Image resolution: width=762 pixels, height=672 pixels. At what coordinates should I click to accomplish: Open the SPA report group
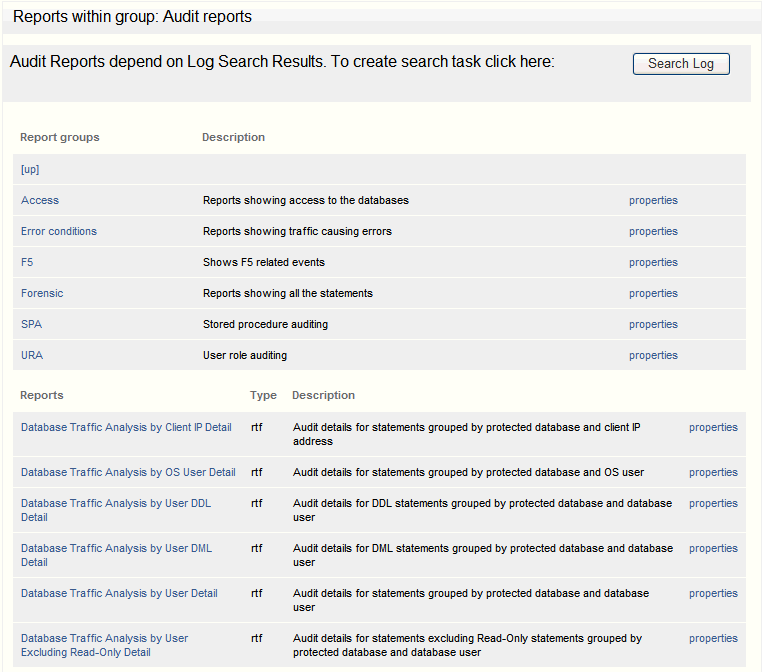32,325
